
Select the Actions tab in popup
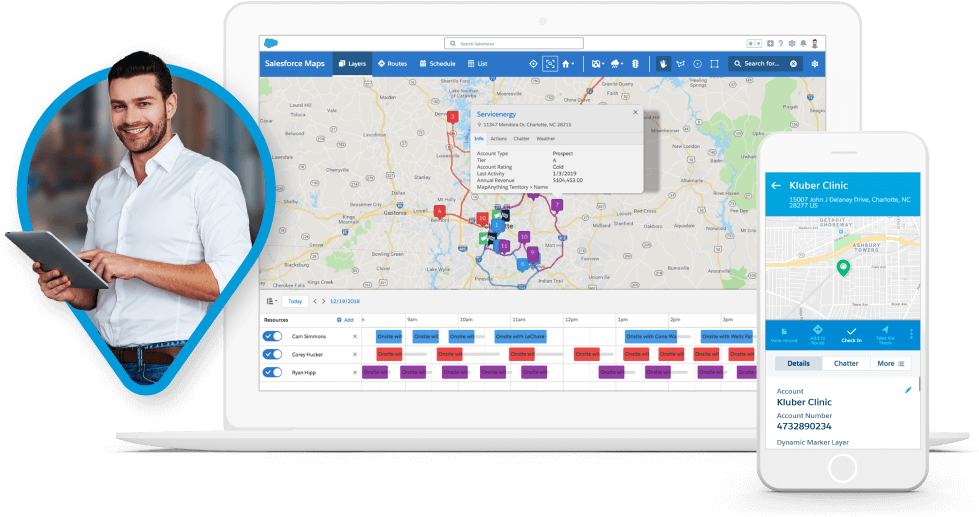[x=498, y=139]
